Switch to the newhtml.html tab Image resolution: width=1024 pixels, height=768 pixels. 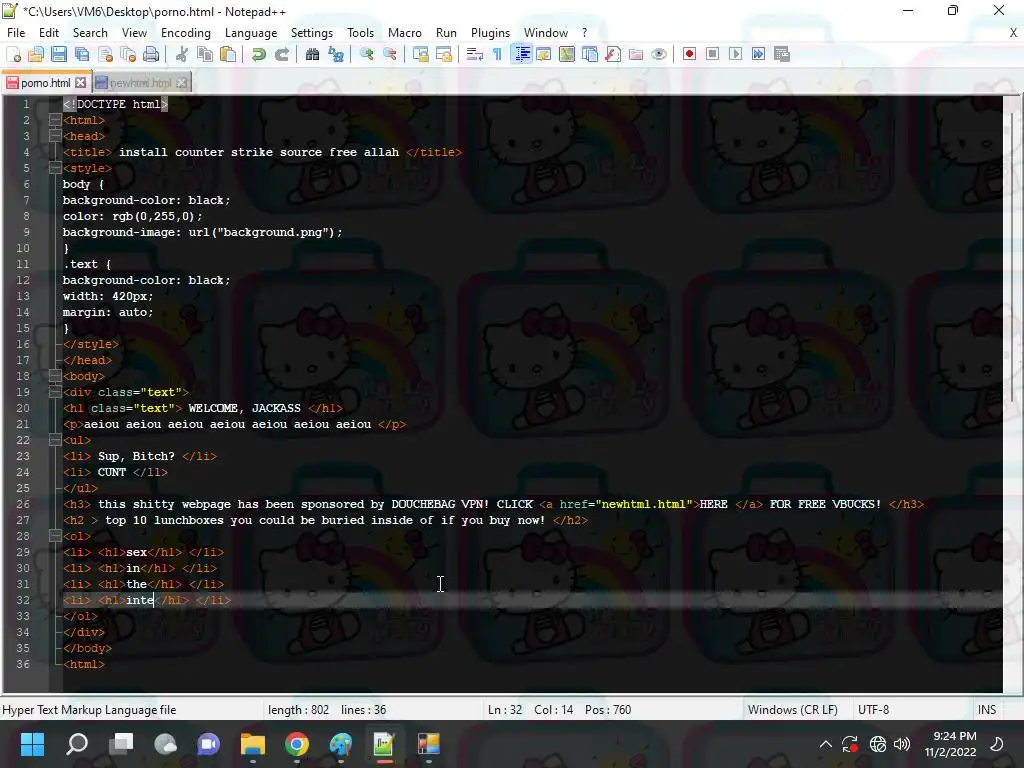140,83
